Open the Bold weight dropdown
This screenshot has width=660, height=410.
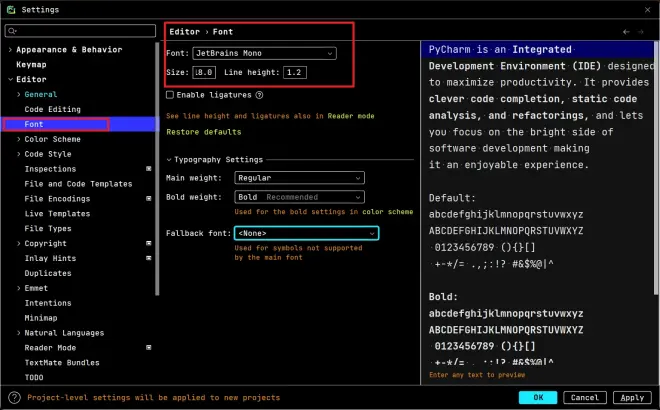pyautogui.click(x=299, y=197)
